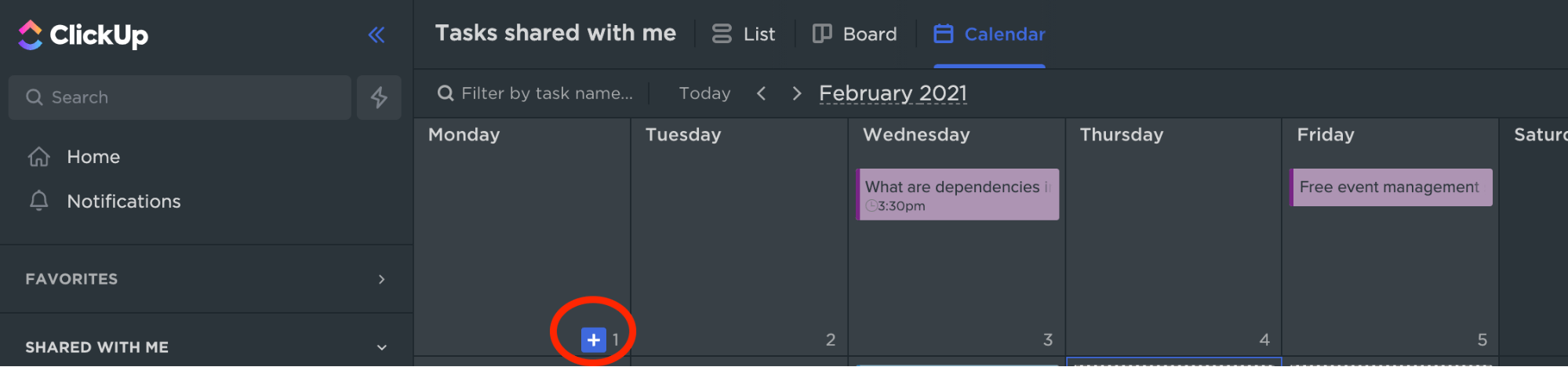Click the Notifications bell icon
This screenshot has width=1568, height=367.
click(x=38, y=201)
